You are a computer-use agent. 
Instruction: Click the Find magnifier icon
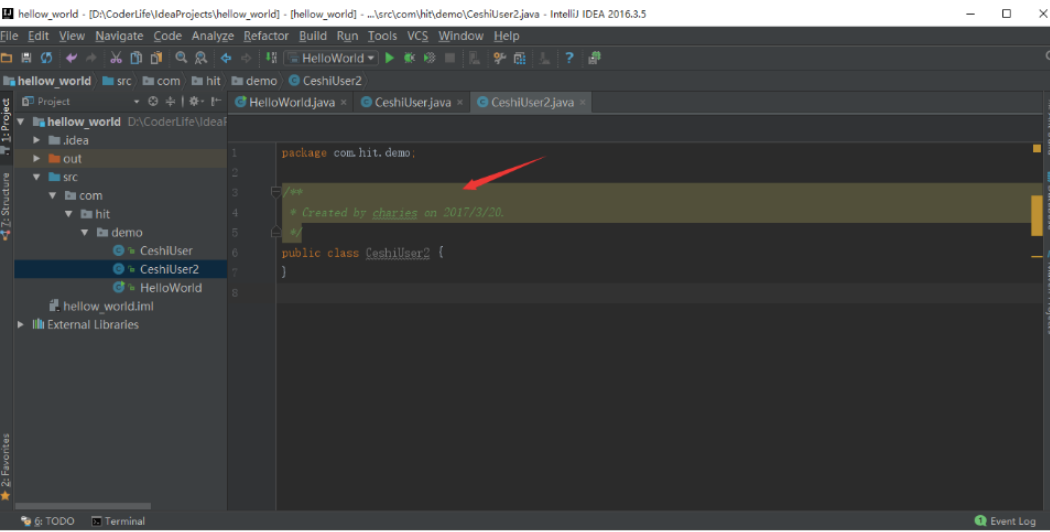coord(181,58)
